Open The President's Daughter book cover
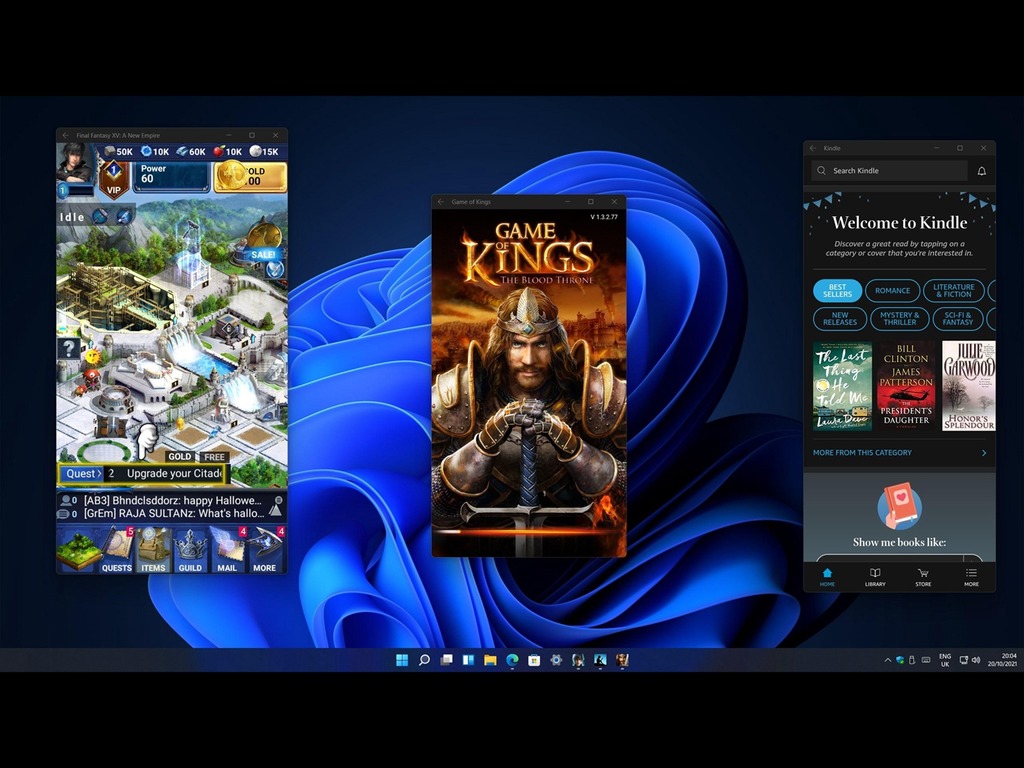Viewport: 1024px width, 768px height. 906,386
